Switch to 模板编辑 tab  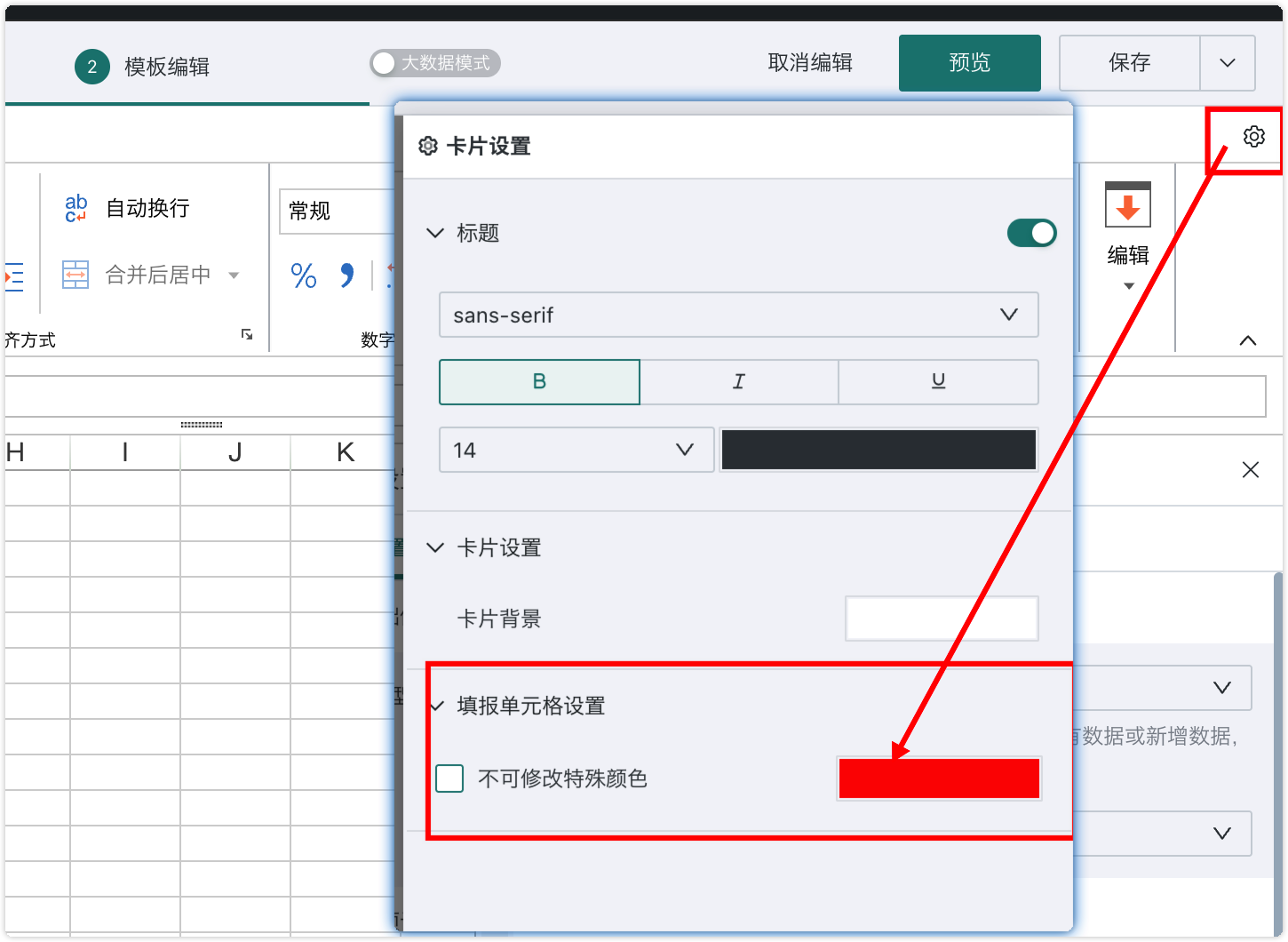(168, 67)
